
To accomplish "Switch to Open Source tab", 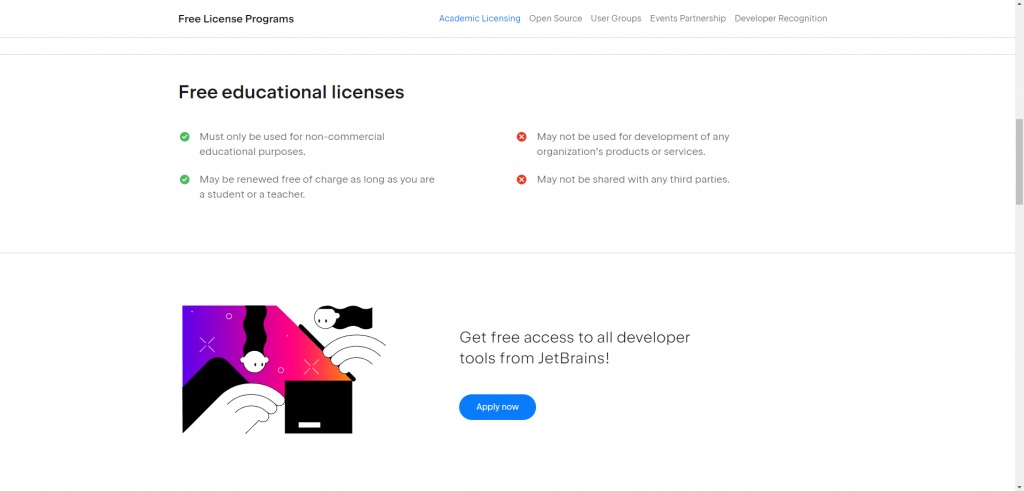I will click(555, 18).
